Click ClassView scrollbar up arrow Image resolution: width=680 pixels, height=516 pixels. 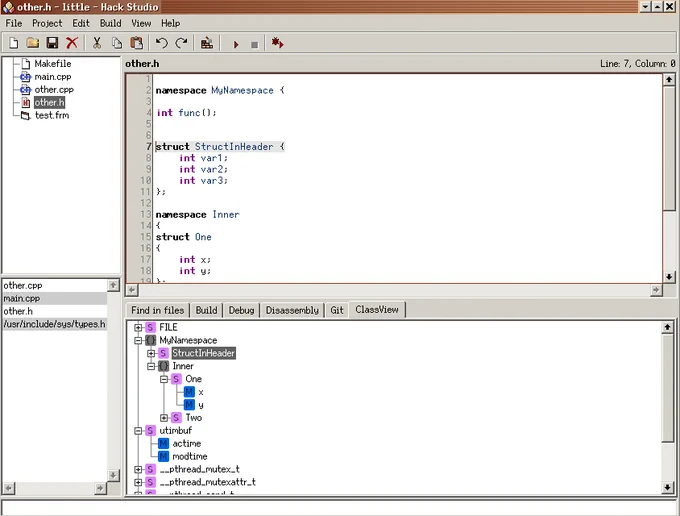point(667,327)
